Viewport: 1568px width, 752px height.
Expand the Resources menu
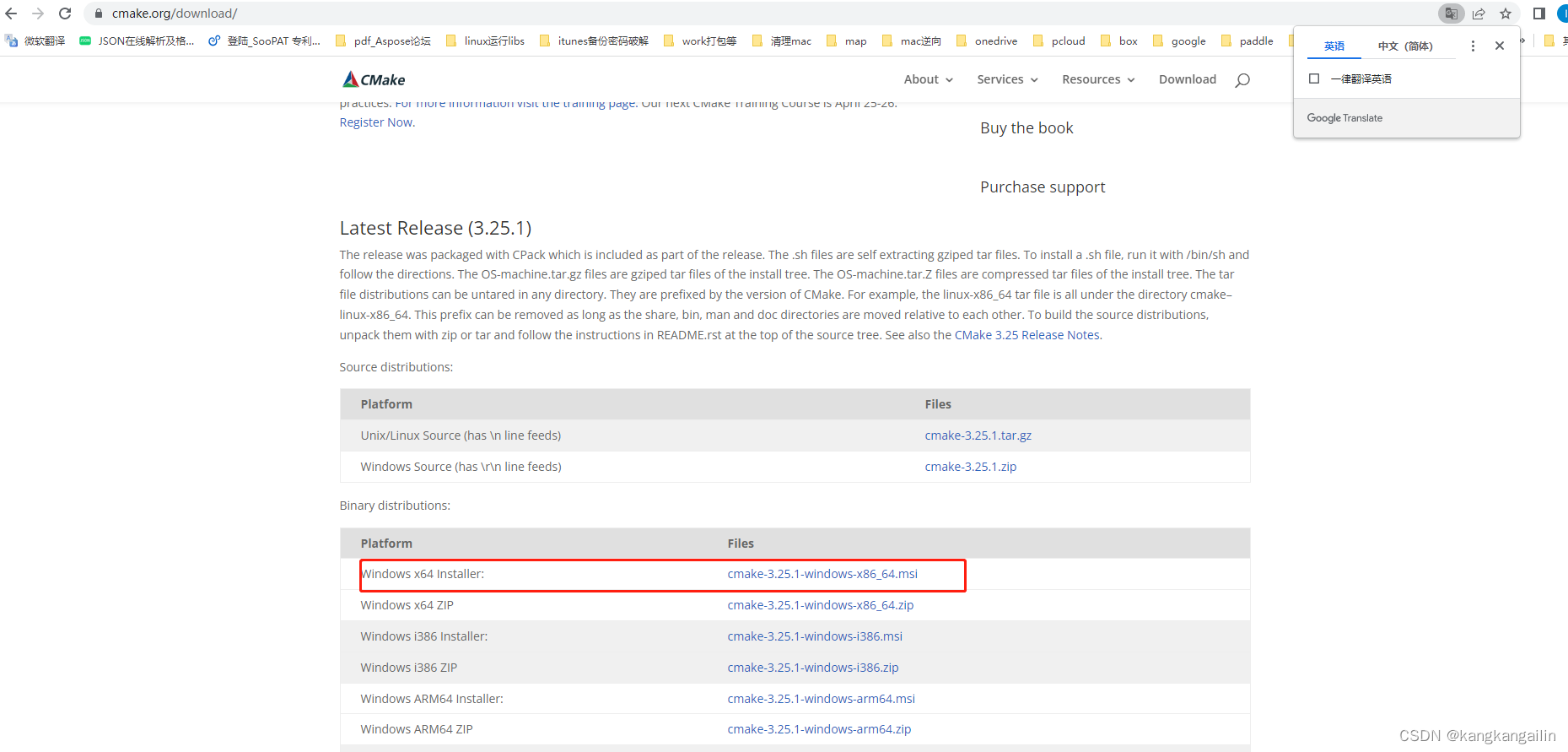click(x=1099, y=79)
